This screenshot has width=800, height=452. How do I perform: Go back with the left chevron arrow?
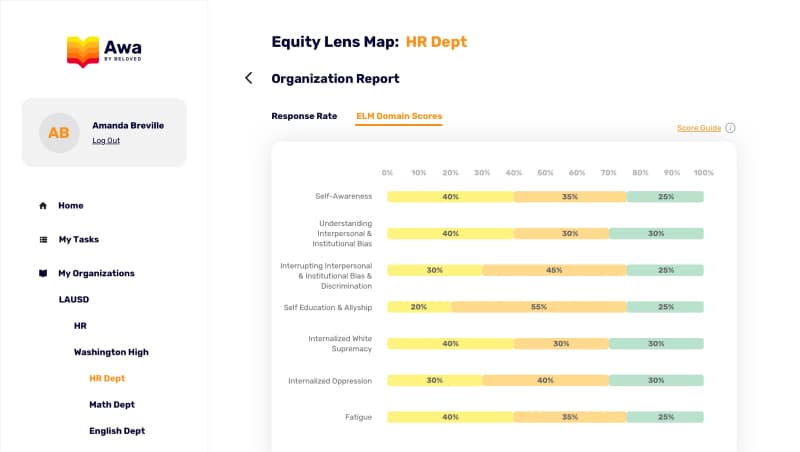[249, 78]
